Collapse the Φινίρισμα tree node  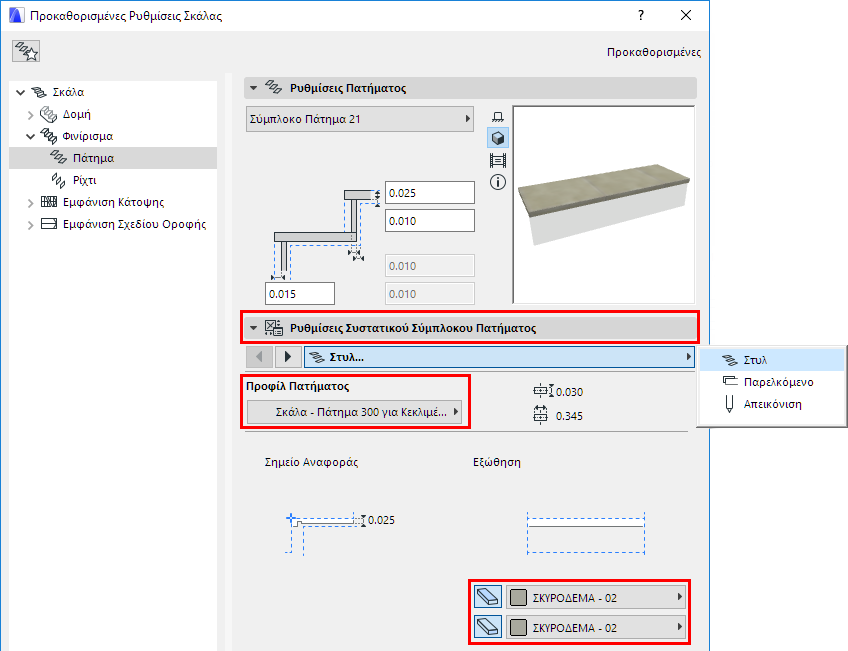tap(31, 136)
